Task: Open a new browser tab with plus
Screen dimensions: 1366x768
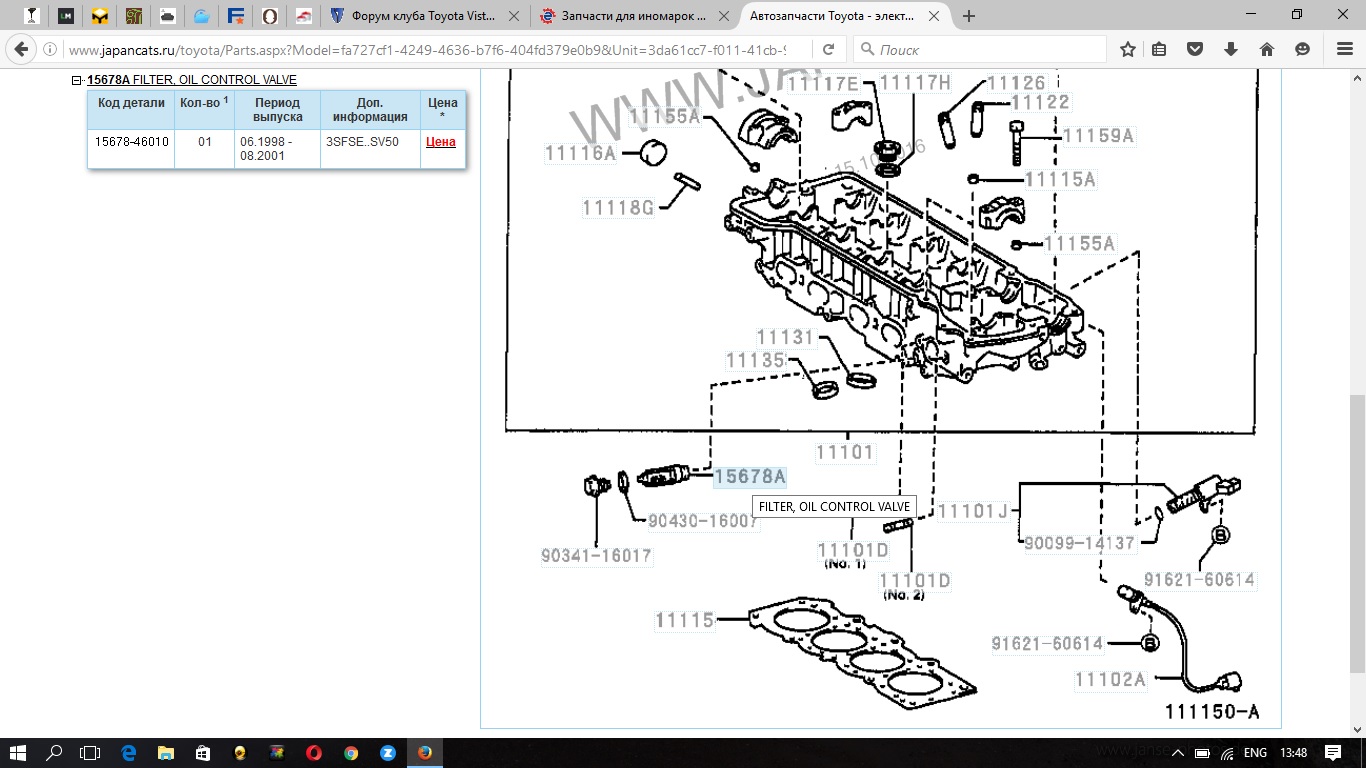Action: 968,16
